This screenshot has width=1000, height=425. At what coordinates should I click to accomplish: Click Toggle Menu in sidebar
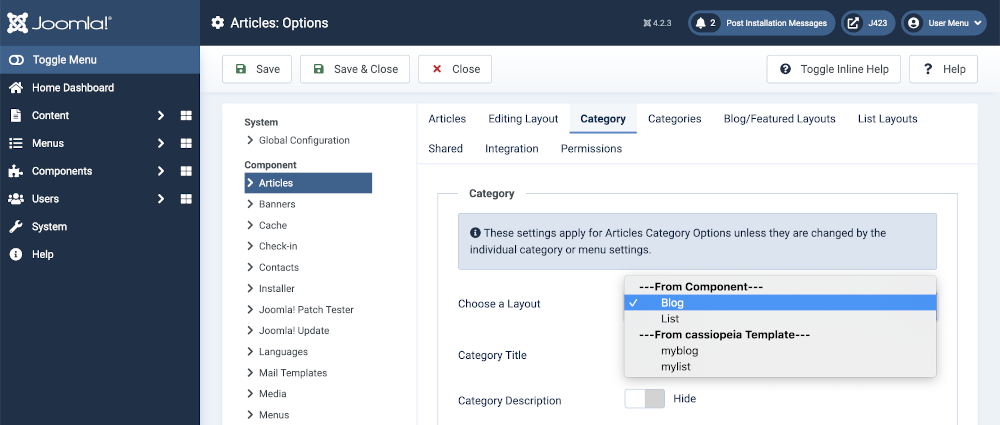[x=99, y=60]
